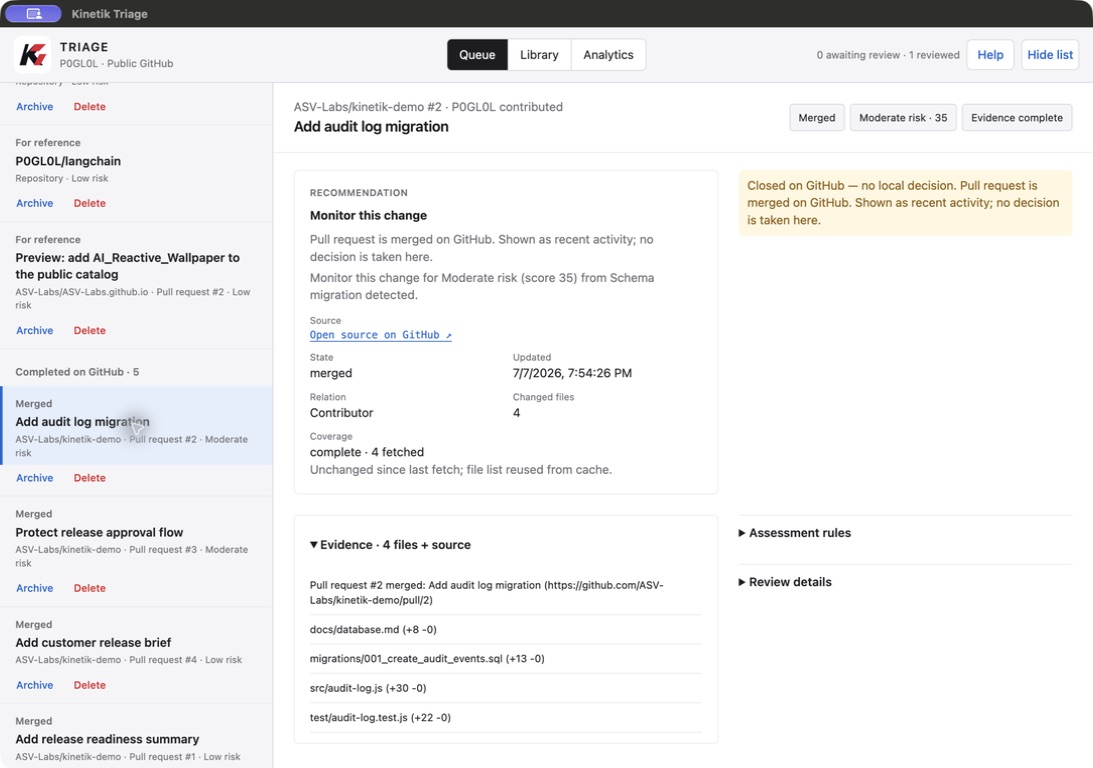Switch to the Queue tab
This screenshot has width=1093, height=768.
[x=477, y=54]
